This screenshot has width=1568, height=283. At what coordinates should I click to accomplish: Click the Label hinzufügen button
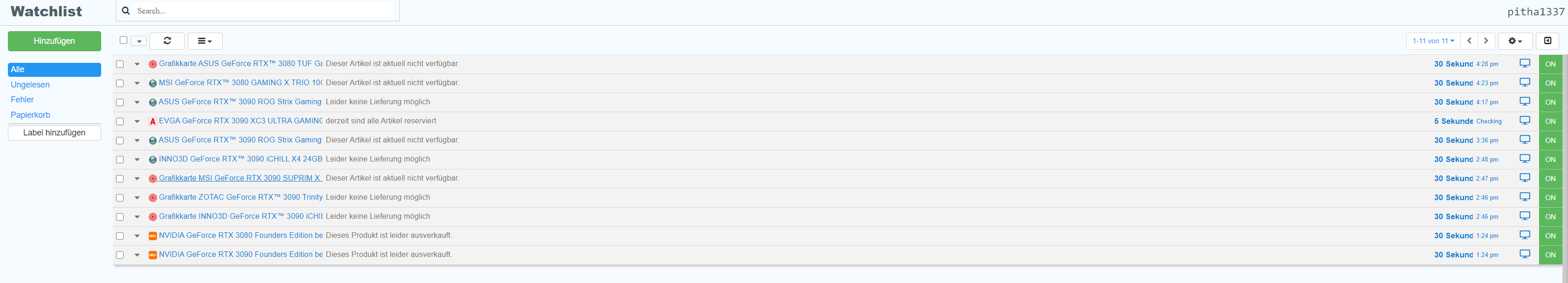click(x=54, y=132)
